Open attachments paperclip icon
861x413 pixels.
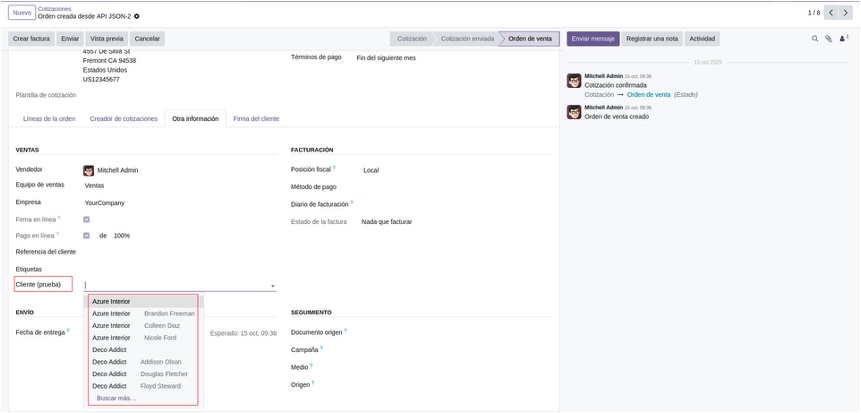pos(829,39)
